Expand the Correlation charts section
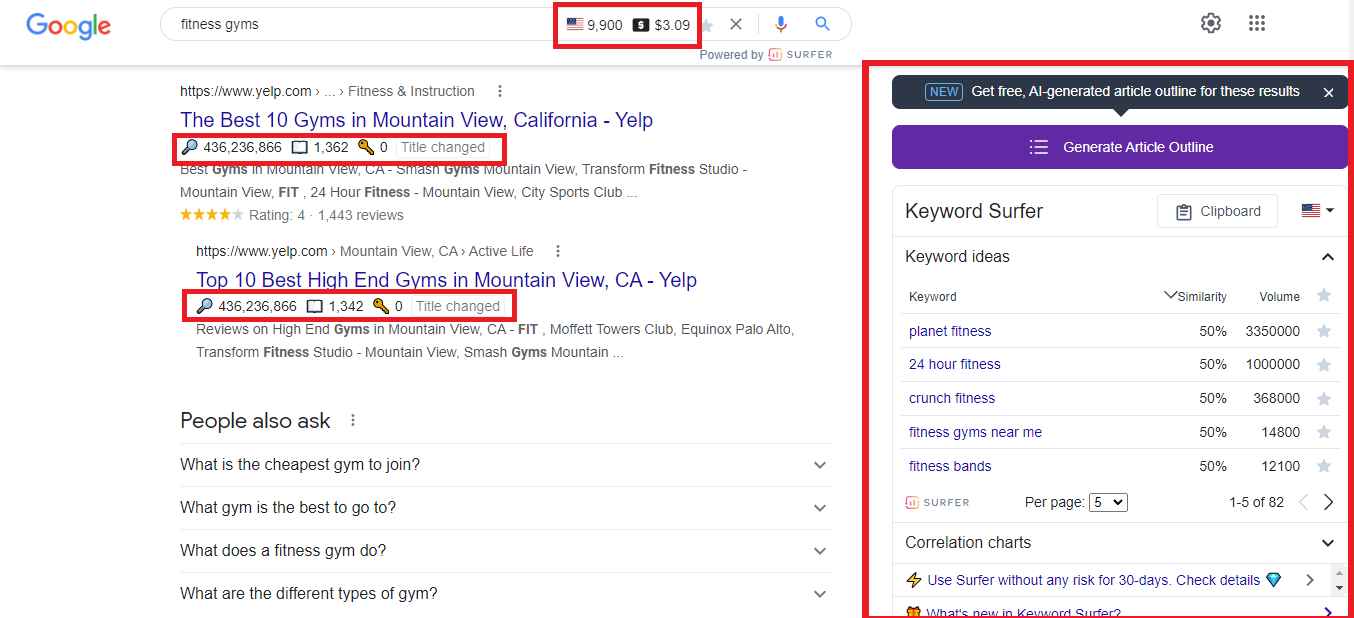This screenshot has width=1354, height=618. coord(1328,542)
